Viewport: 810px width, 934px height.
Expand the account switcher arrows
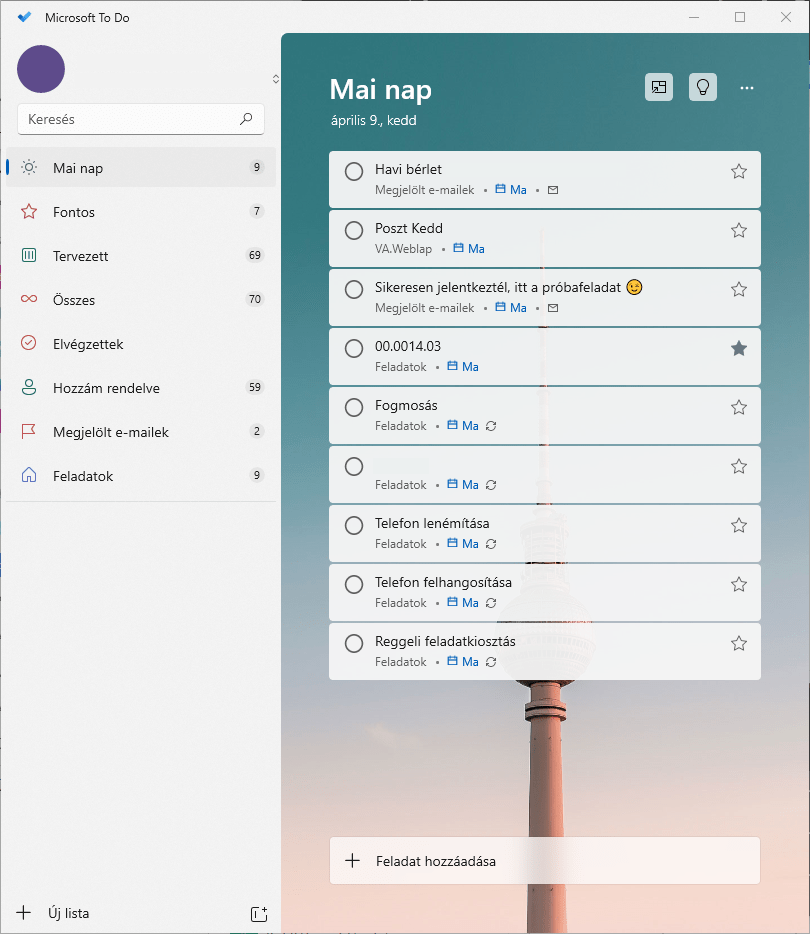pos(275,78)
